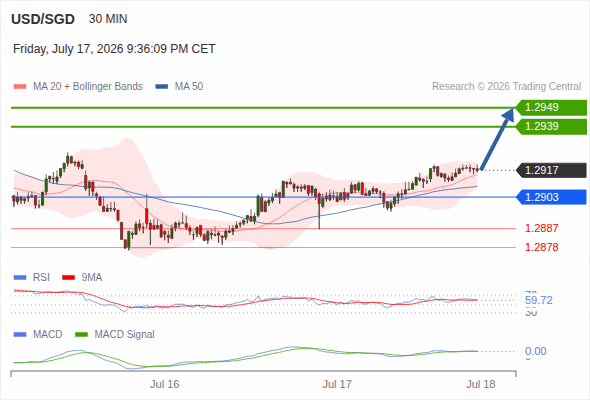Image resolution: width=590 pixels, height=400 pixels.
Task: Click the RSI legend blue swatch
Action: [20, 278]
